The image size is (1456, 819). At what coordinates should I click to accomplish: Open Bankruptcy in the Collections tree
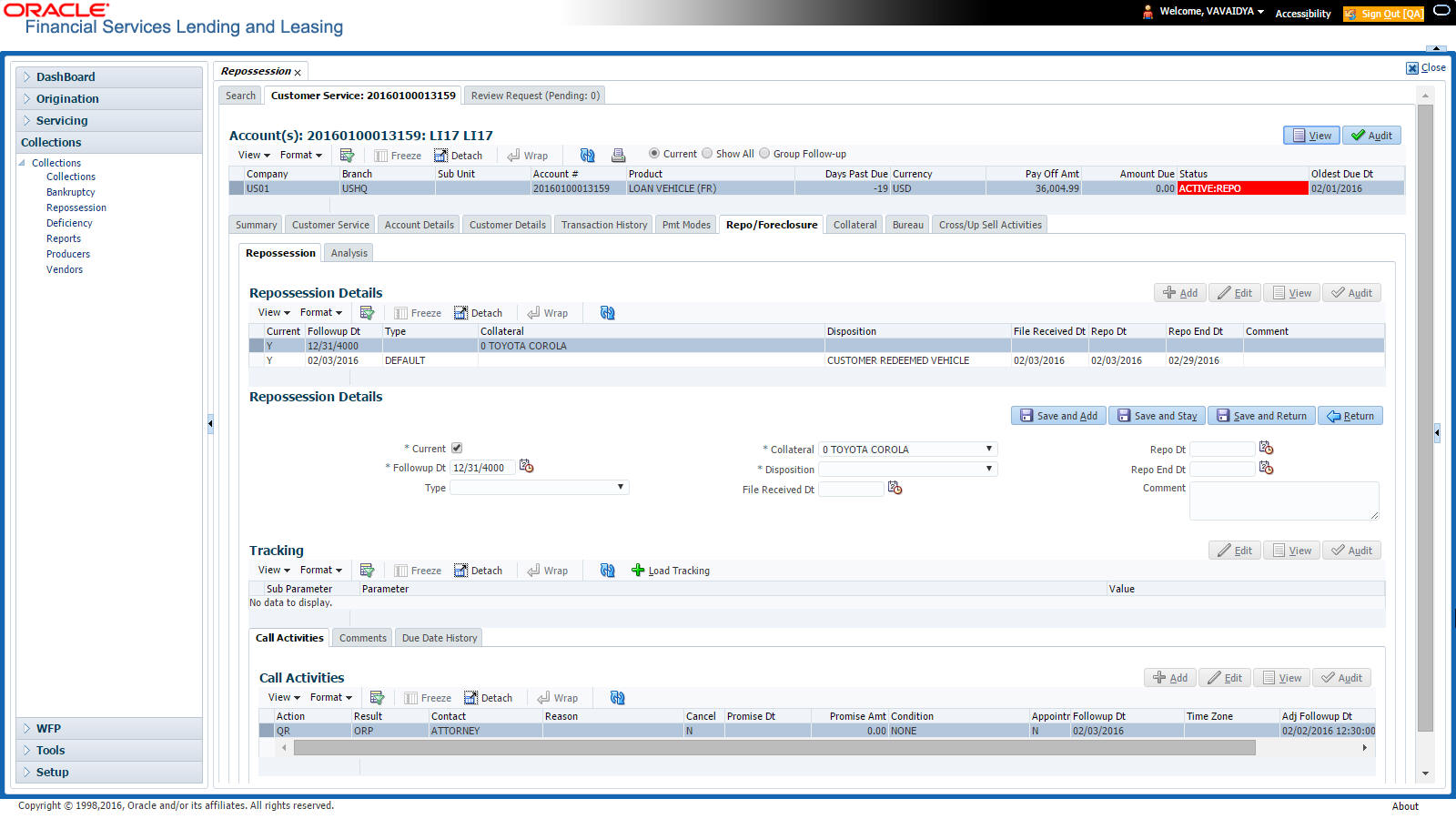[71, 193]
